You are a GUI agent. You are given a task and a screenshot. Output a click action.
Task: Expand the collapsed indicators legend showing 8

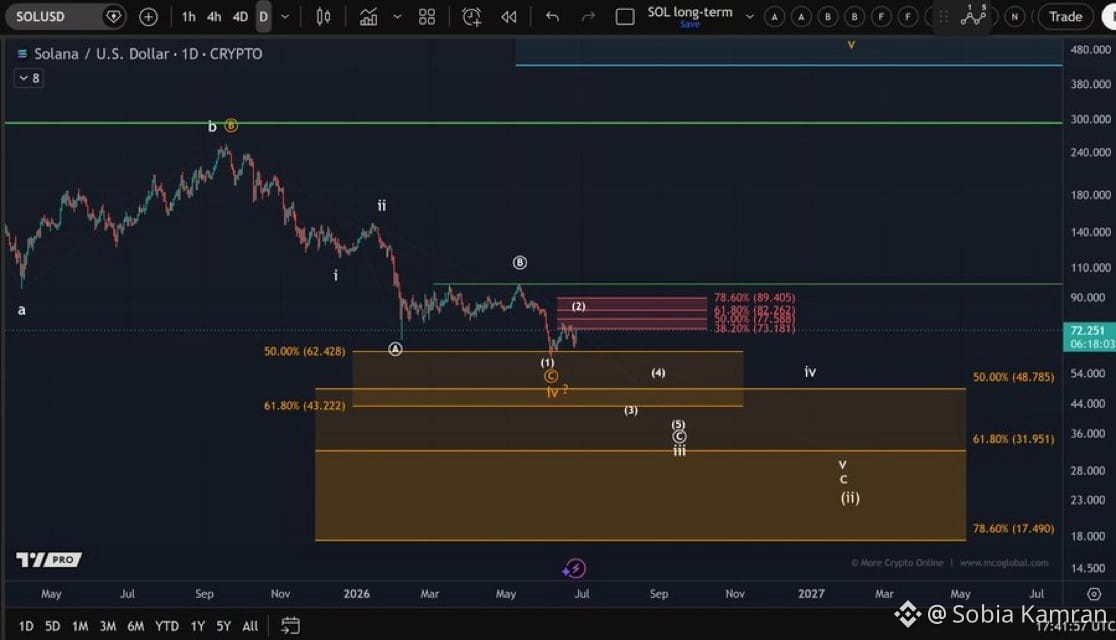tap(28, 78)
